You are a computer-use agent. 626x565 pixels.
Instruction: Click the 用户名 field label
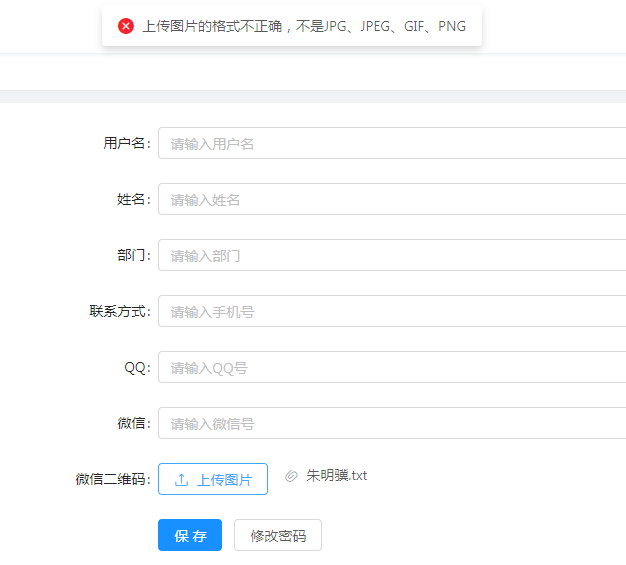(127, 143)
